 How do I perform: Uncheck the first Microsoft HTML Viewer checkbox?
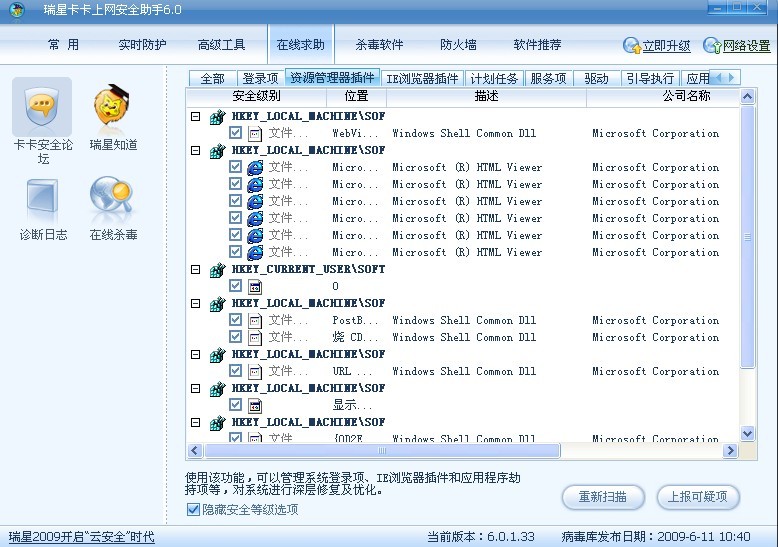236,167
